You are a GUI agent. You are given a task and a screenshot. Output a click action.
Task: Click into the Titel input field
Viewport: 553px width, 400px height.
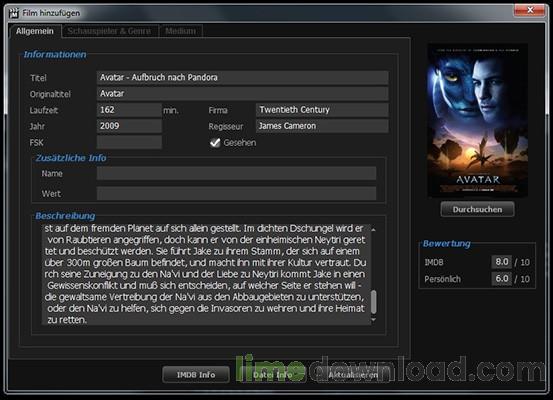(x=243, y=77)
